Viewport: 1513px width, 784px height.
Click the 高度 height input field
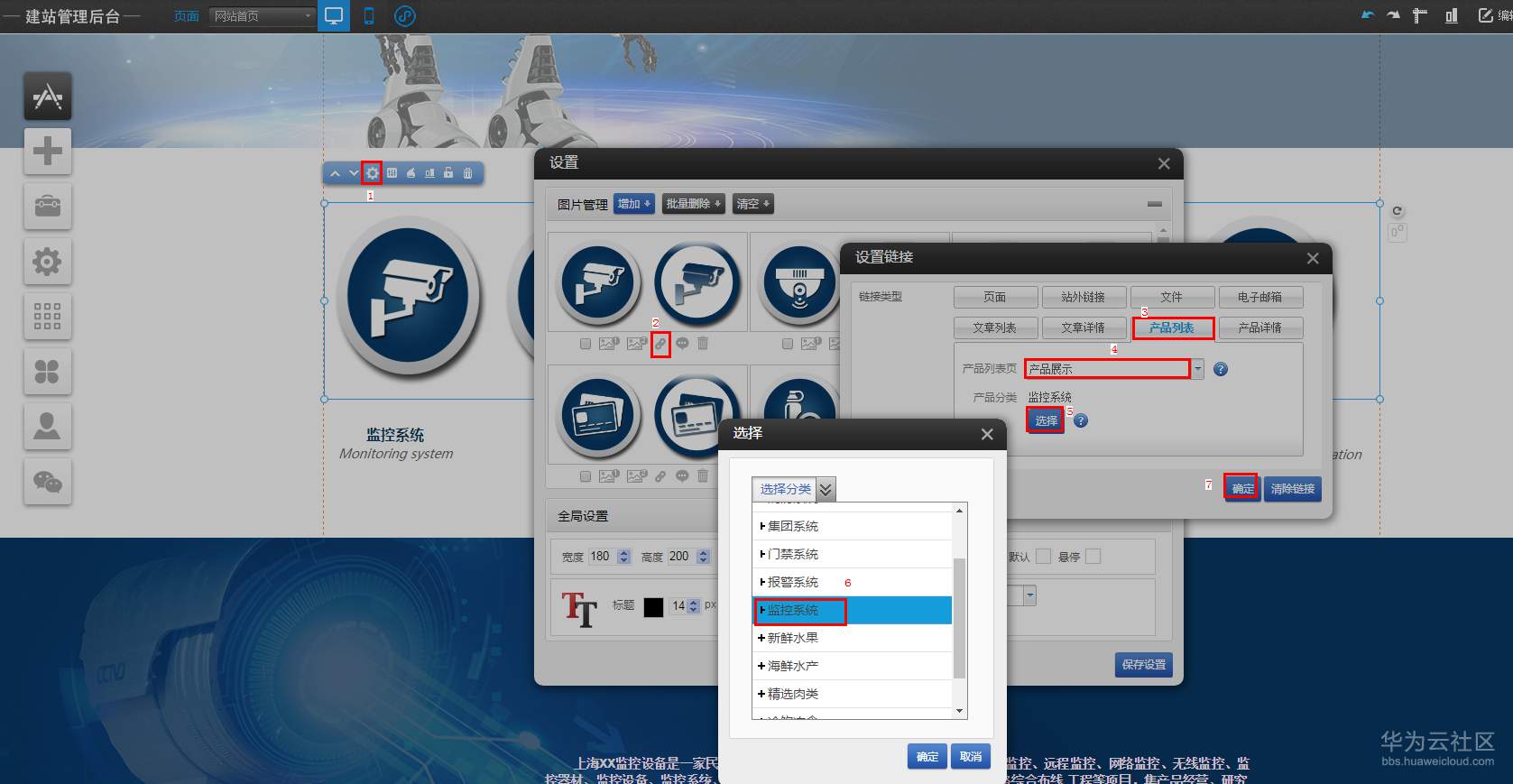(681, 557)
